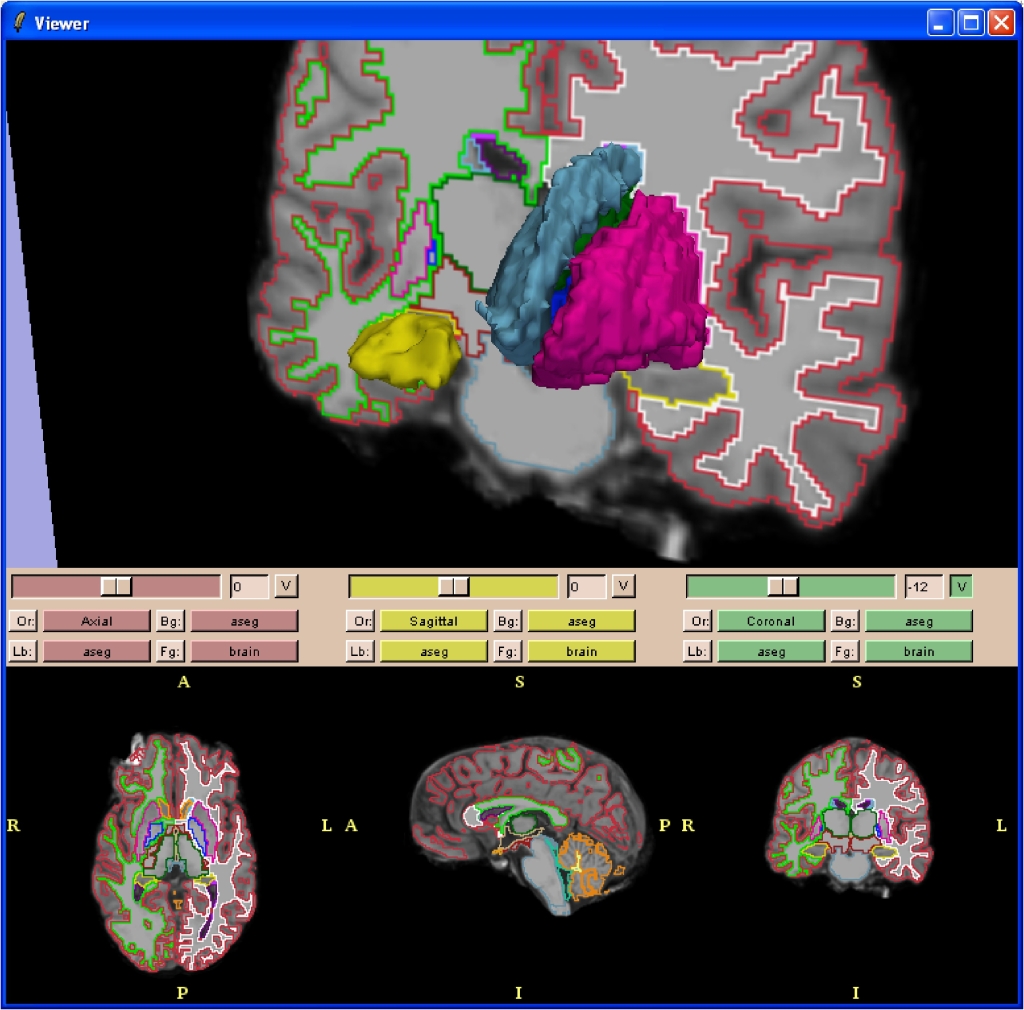Viewport: 1024px width, 1010px height.
Task: Open the Sagittal orientation dropdown
Action: tap(433, 622)
